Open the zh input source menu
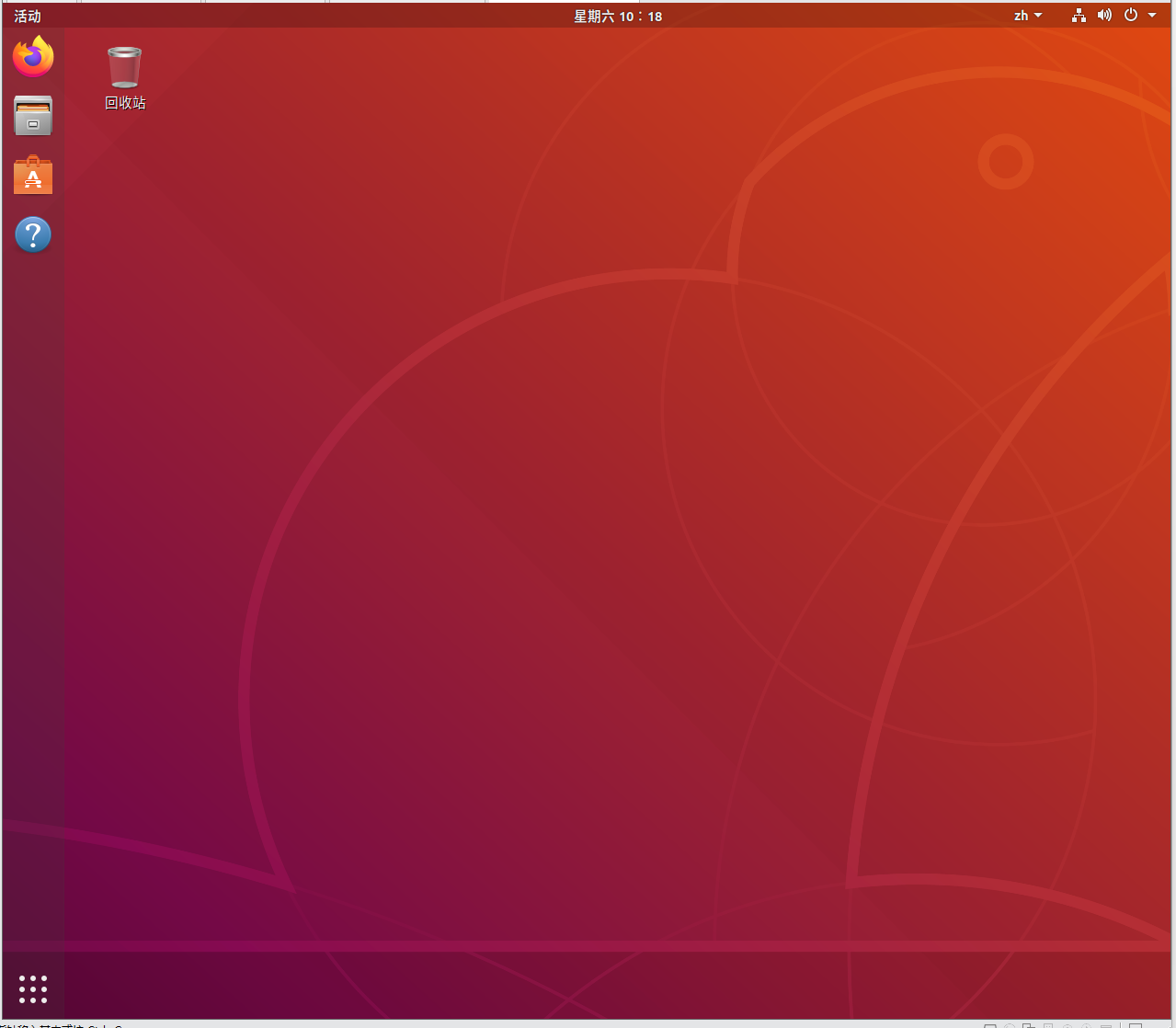Screen dimensions: 1176x1028 pos(1028,16)
